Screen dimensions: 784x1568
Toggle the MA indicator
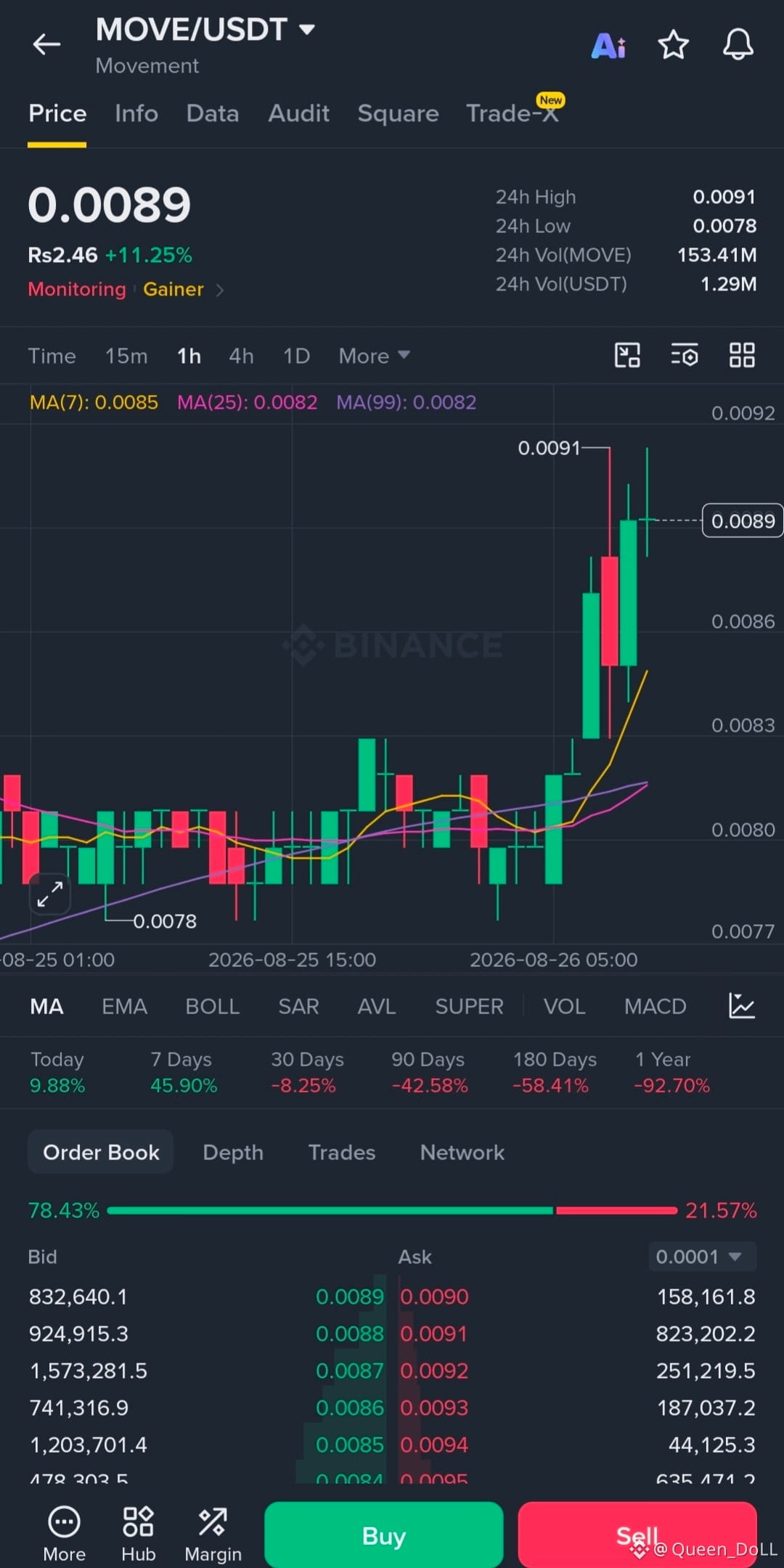coord(46,1006)
